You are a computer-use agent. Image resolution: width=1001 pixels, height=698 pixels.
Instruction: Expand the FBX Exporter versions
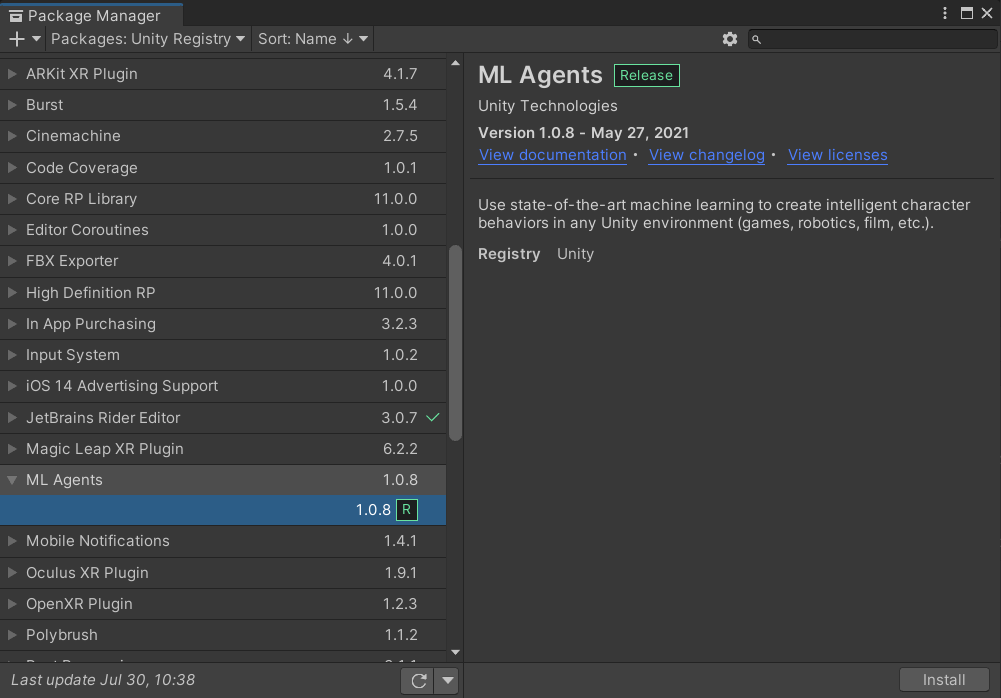(11, 261)
